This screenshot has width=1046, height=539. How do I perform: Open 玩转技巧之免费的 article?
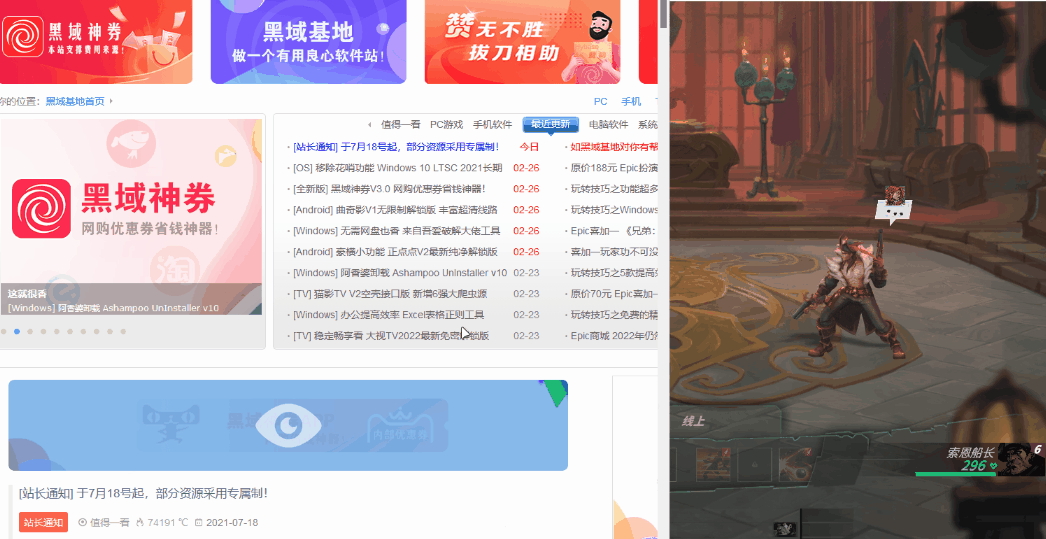coord(614,315)
